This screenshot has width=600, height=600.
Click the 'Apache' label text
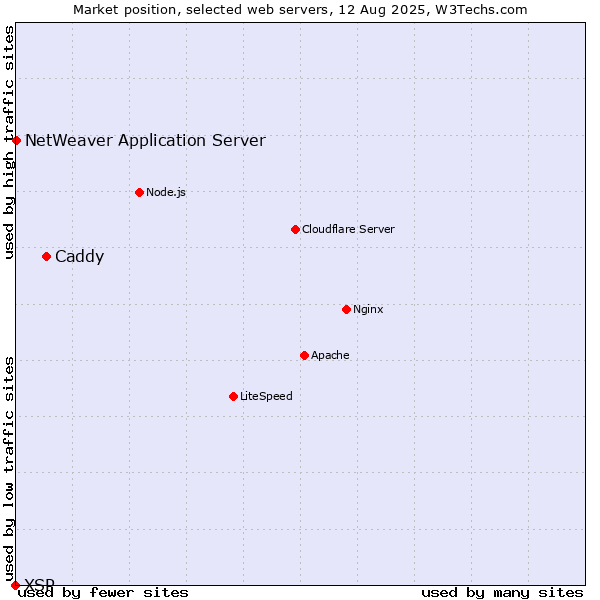330,355
